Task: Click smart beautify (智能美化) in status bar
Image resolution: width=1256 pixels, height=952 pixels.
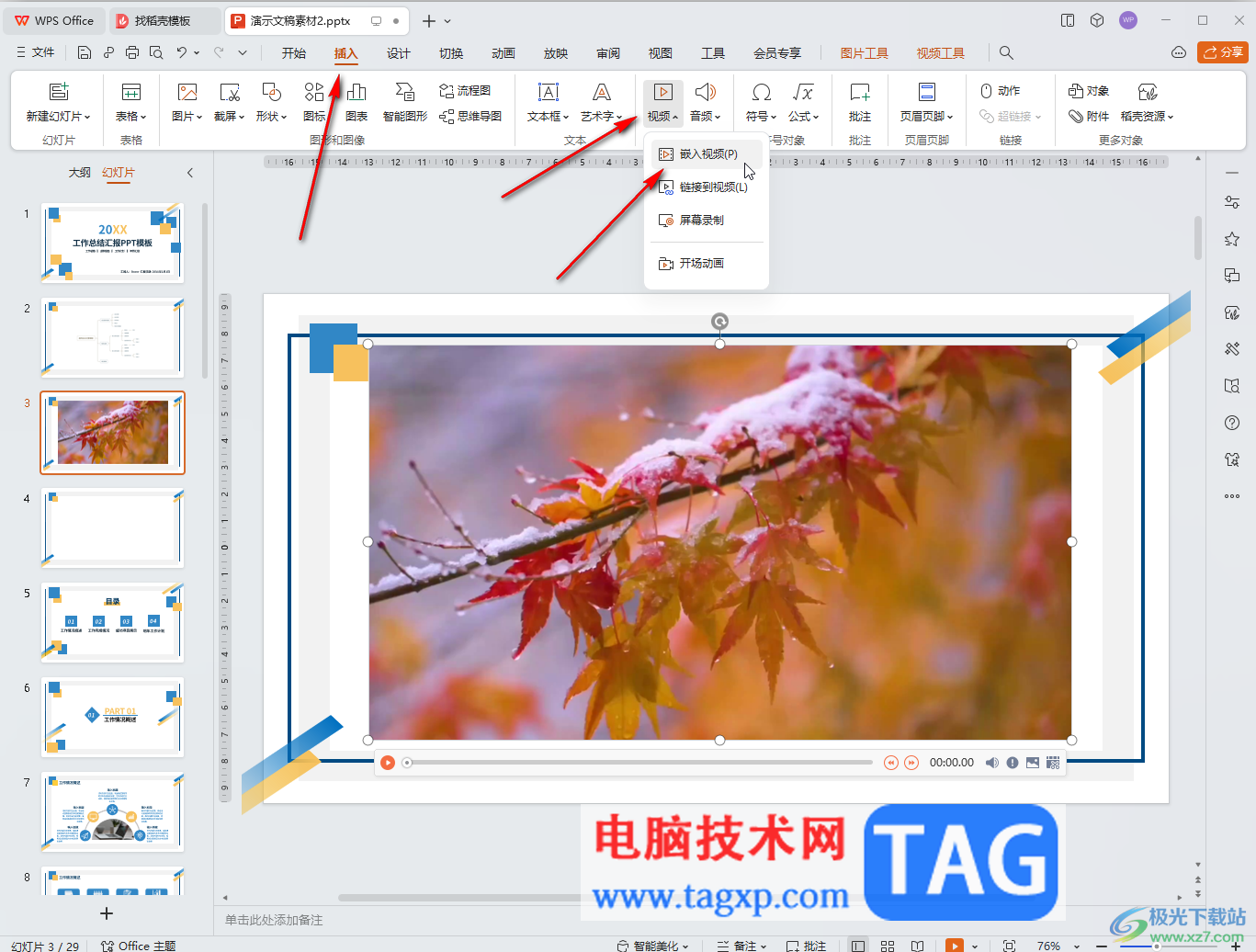Action: [652, 946]
